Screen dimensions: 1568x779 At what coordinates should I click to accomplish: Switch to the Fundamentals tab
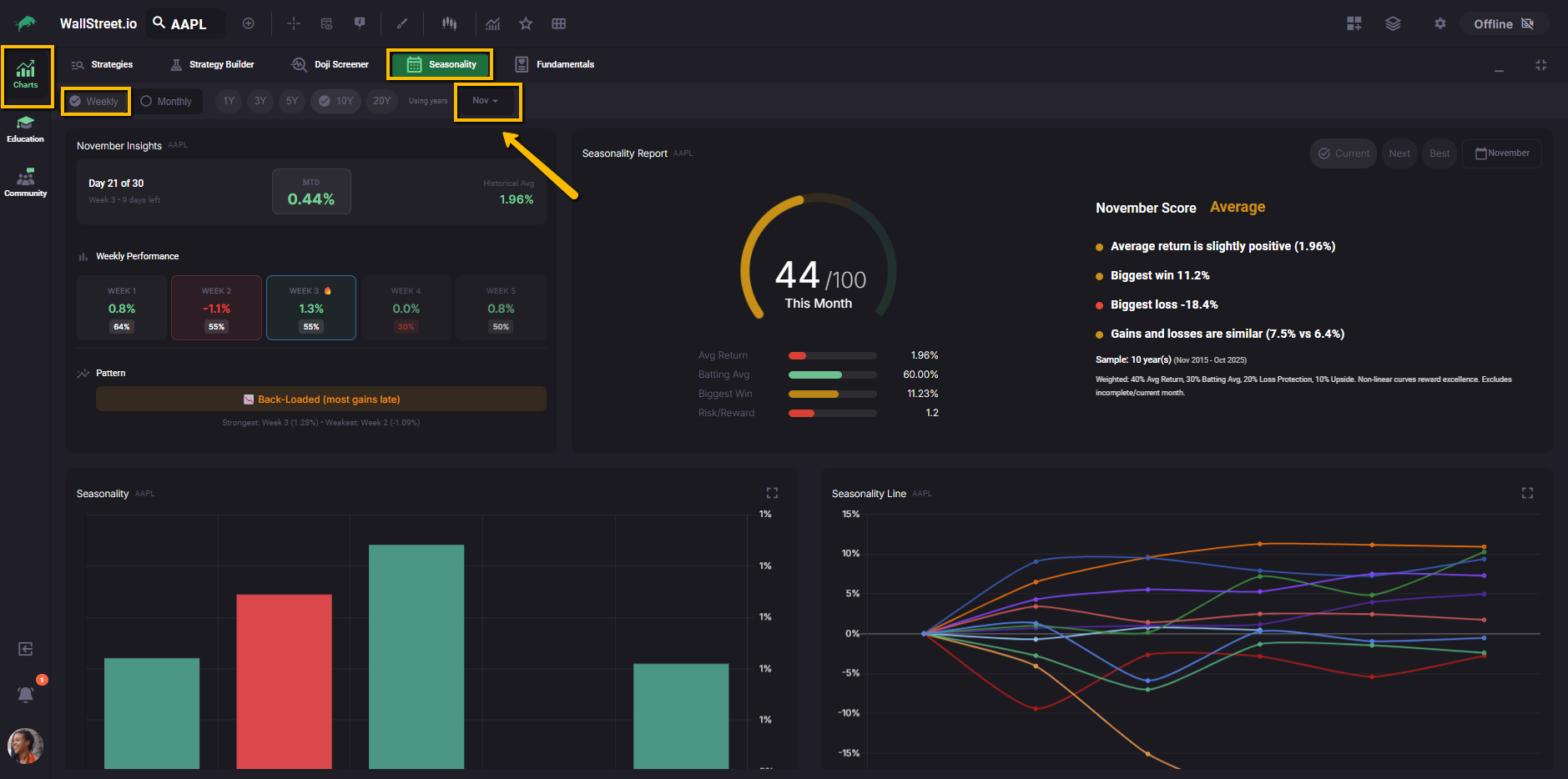[x=555, y=64]
